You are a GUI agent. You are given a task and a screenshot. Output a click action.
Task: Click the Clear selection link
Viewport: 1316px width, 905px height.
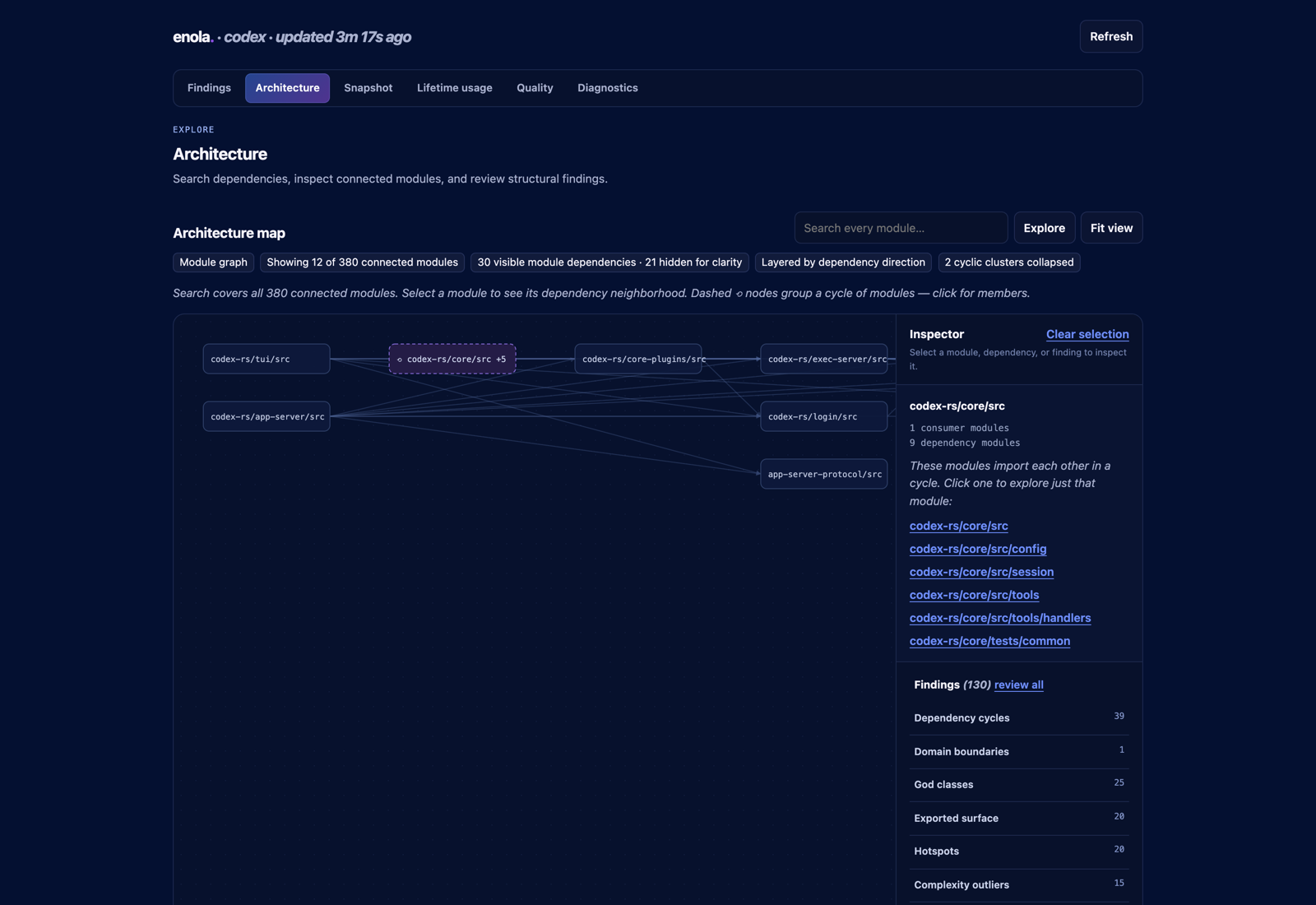coord(1087,334)
